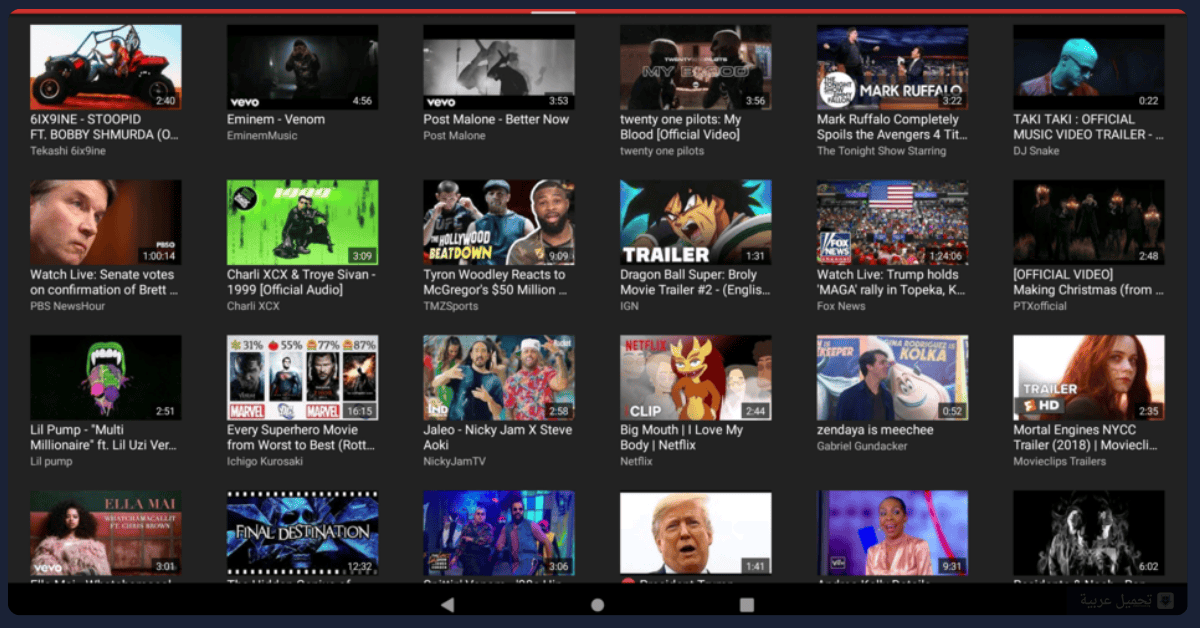Image resolution: width=1200 pixels, height=628 pixels.
Task: Open the 9:31 pink-outfit host thumbnail
Action: pyautogui.click(x=892, y=533)
